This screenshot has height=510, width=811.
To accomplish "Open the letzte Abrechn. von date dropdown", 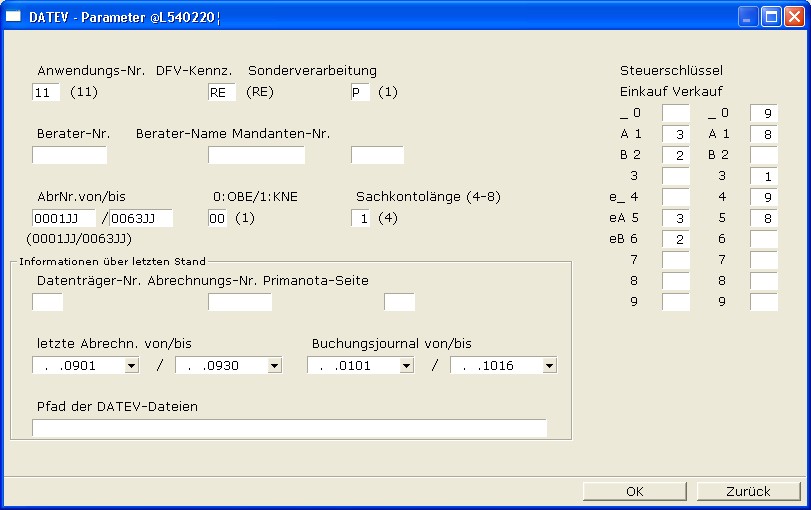I will pyautogui.click(x=131, y=366).
